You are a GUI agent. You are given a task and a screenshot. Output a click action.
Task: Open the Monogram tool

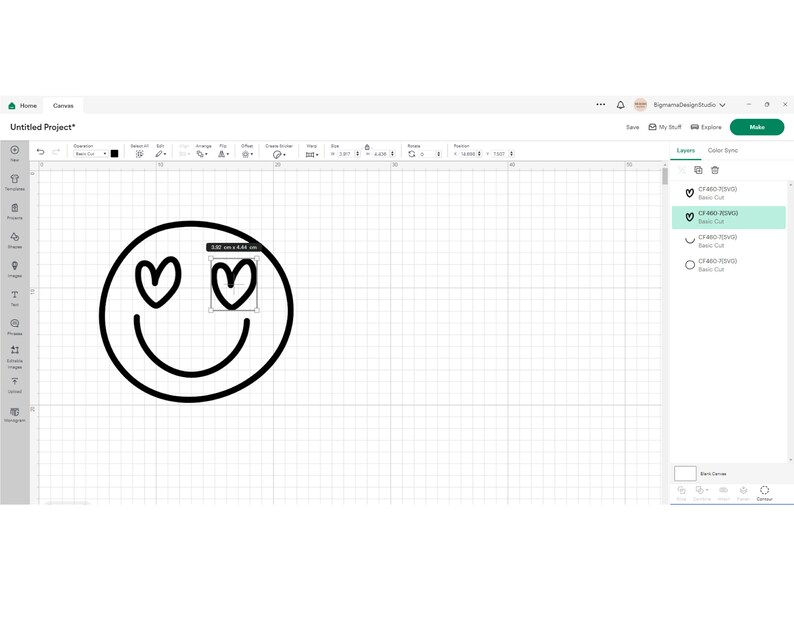[x=15, y=415]
